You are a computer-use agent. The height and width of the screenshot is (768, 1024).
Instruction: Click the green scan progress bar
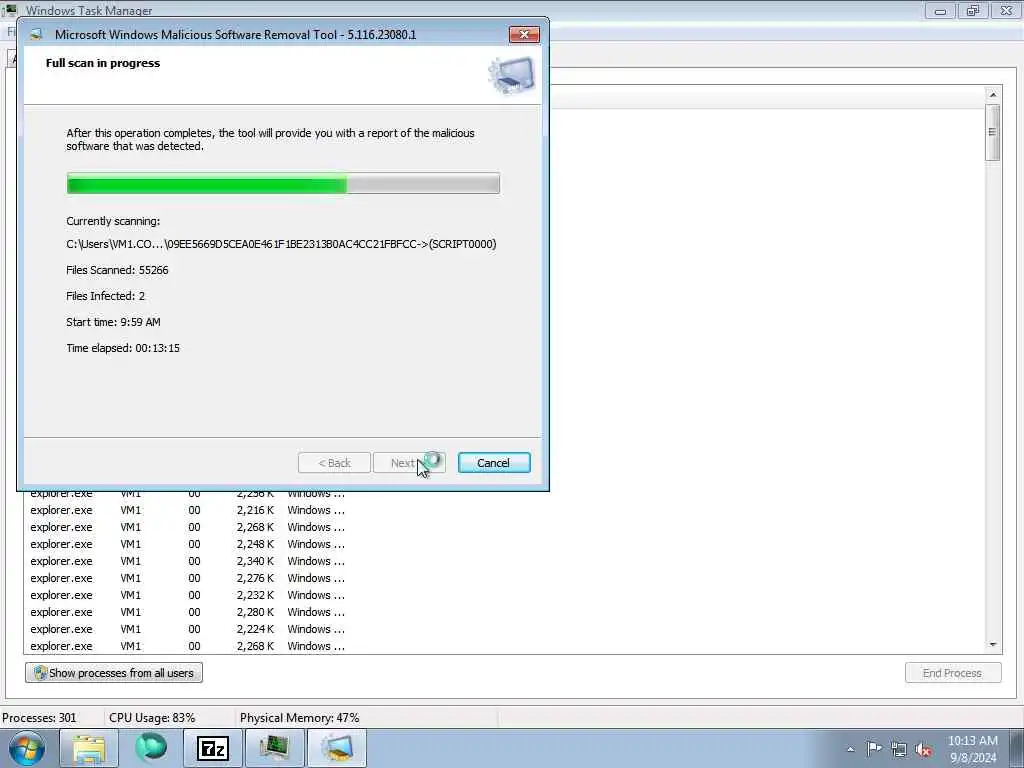click(x=283, y=184)
